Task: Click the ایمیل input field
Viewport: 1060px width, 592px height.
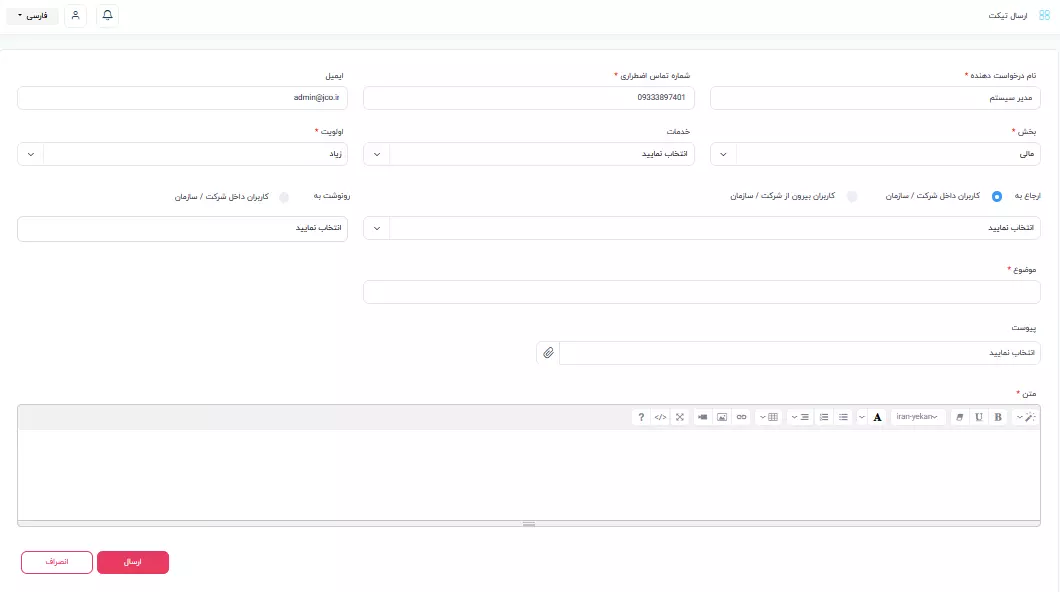Action: coord(183,98)
